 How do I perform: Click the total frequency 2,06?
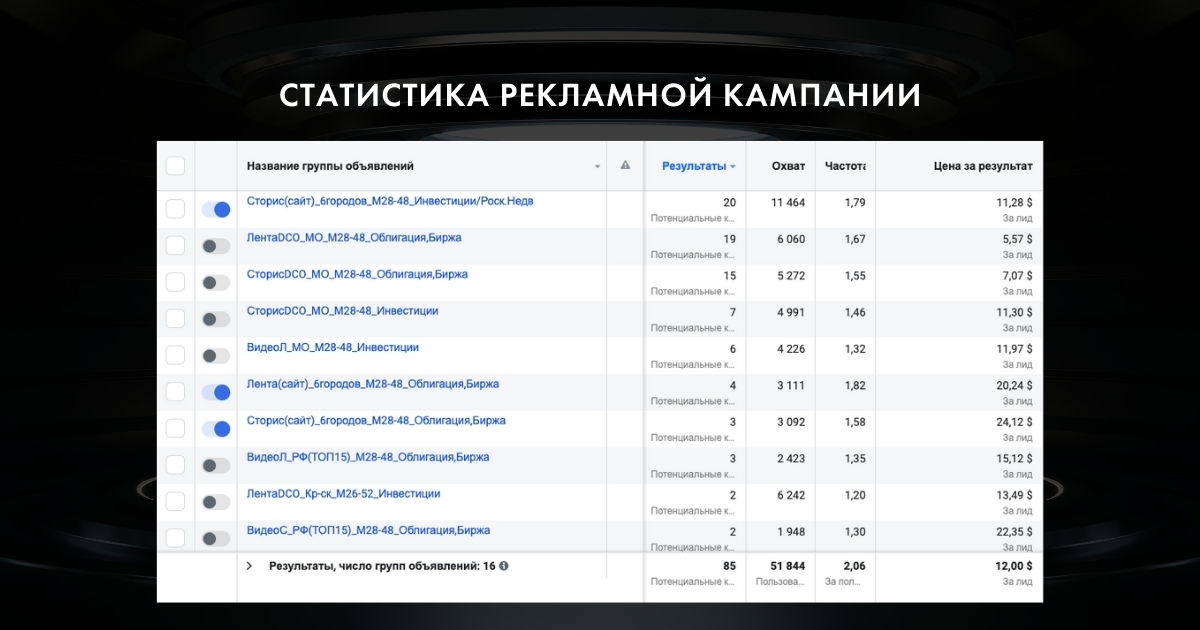click(854, 566)
